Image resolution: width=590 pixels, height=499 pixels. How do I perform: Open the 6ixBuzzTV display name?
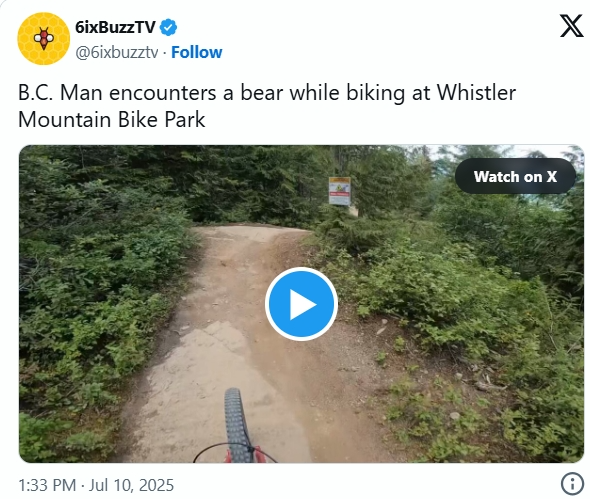point(115,27)
